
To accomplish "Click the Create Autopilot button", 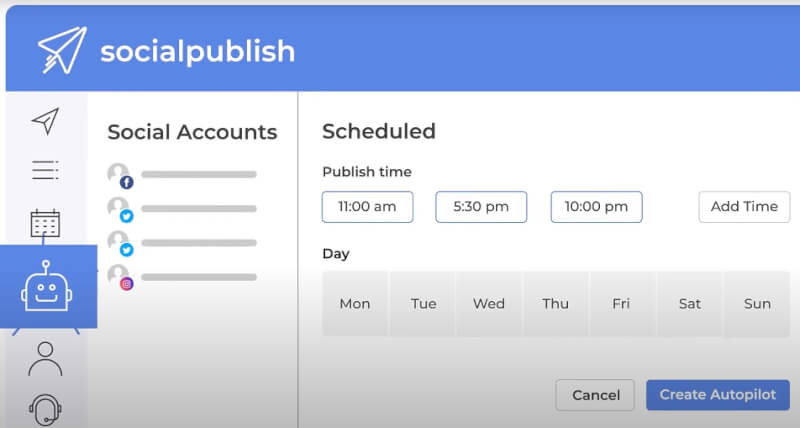I will [718, 394].
